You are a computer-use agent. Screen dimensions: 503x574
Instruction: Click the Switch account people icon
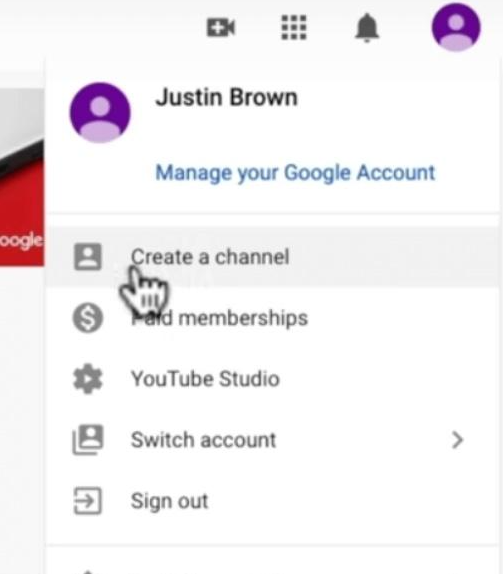pos(88,440)
